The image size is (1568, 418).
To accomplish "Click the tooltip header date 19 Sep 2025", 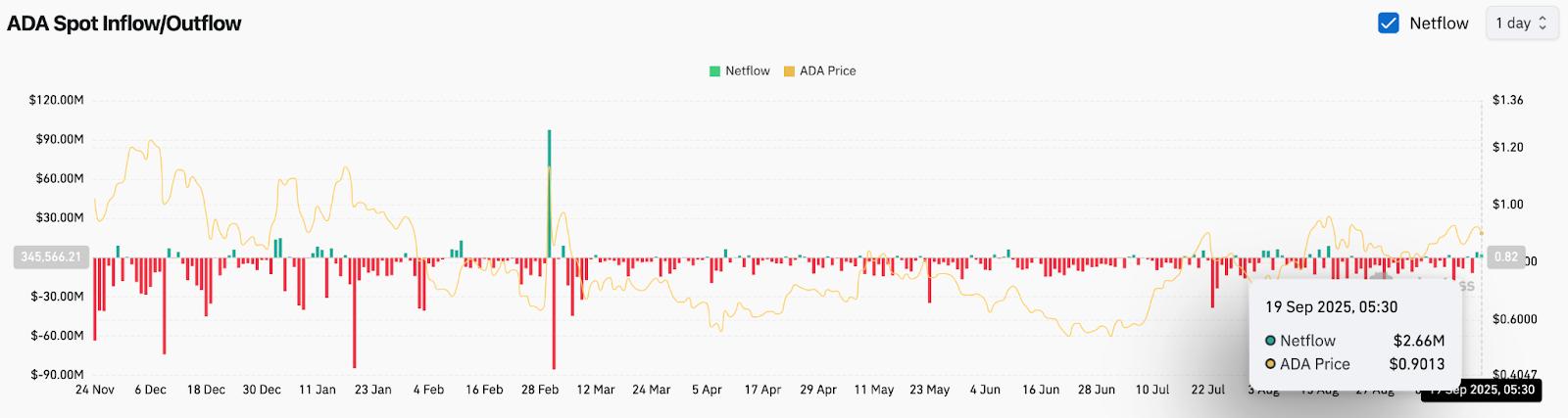I will coord(1331,307).
